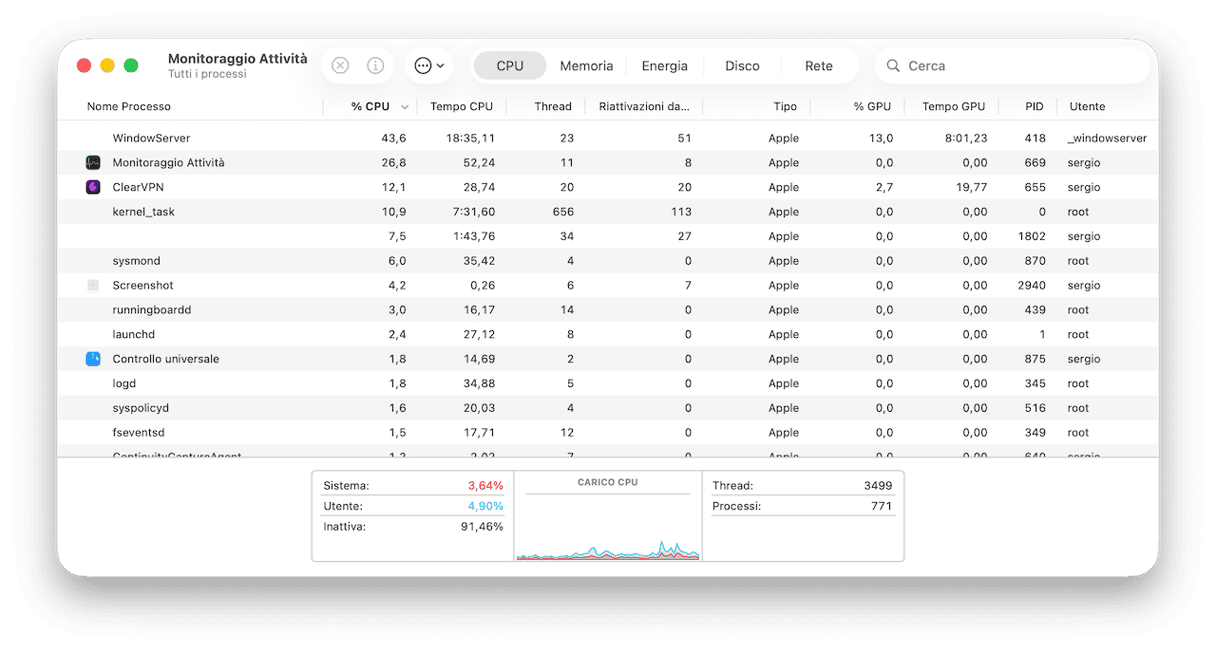
Task: Click the Utente 4,90% value
Action: (x=486, y=506)
